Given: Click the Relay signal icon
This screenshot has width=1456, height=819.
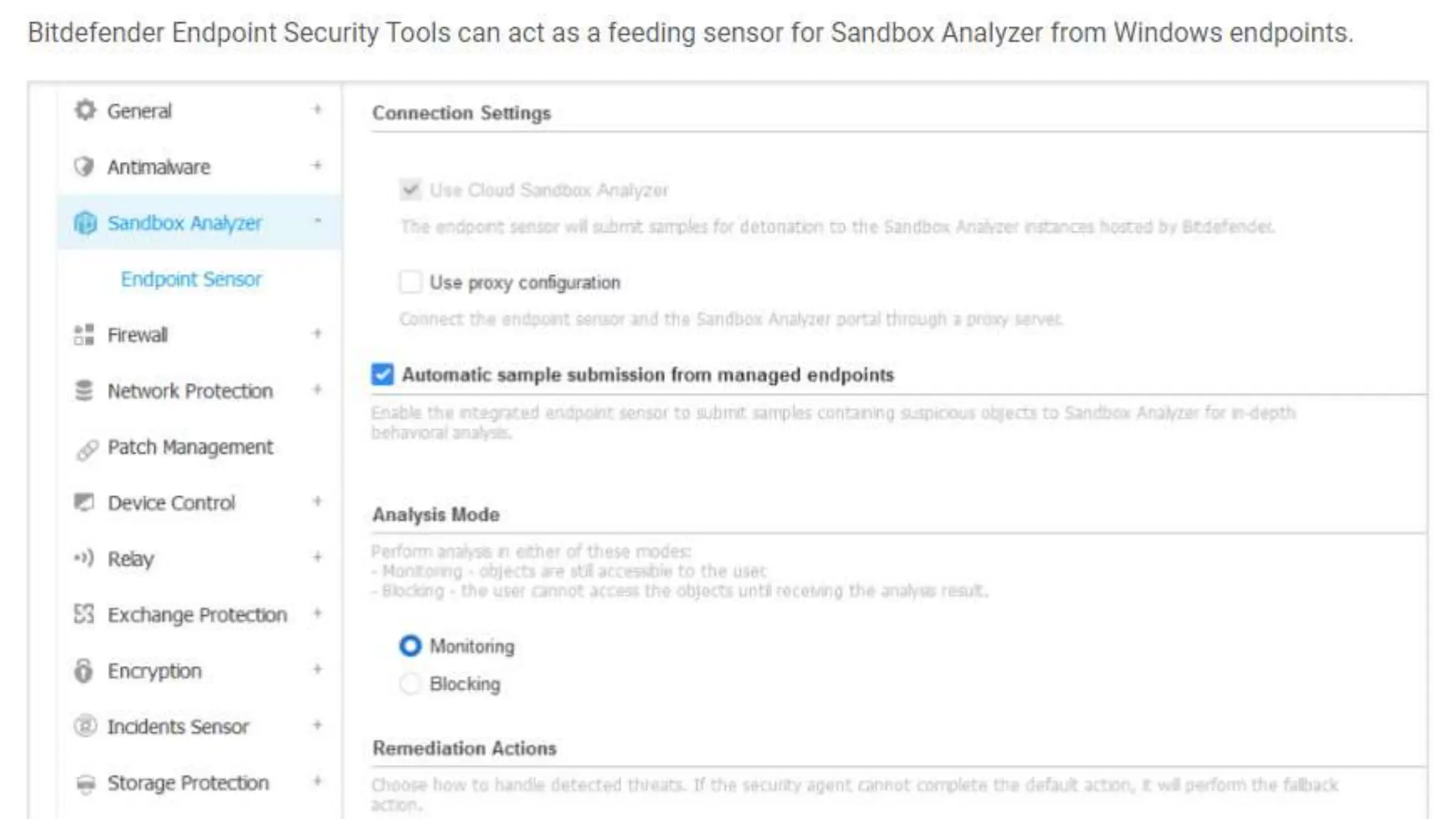Looking at the screenshot, I should click(84, 558).
